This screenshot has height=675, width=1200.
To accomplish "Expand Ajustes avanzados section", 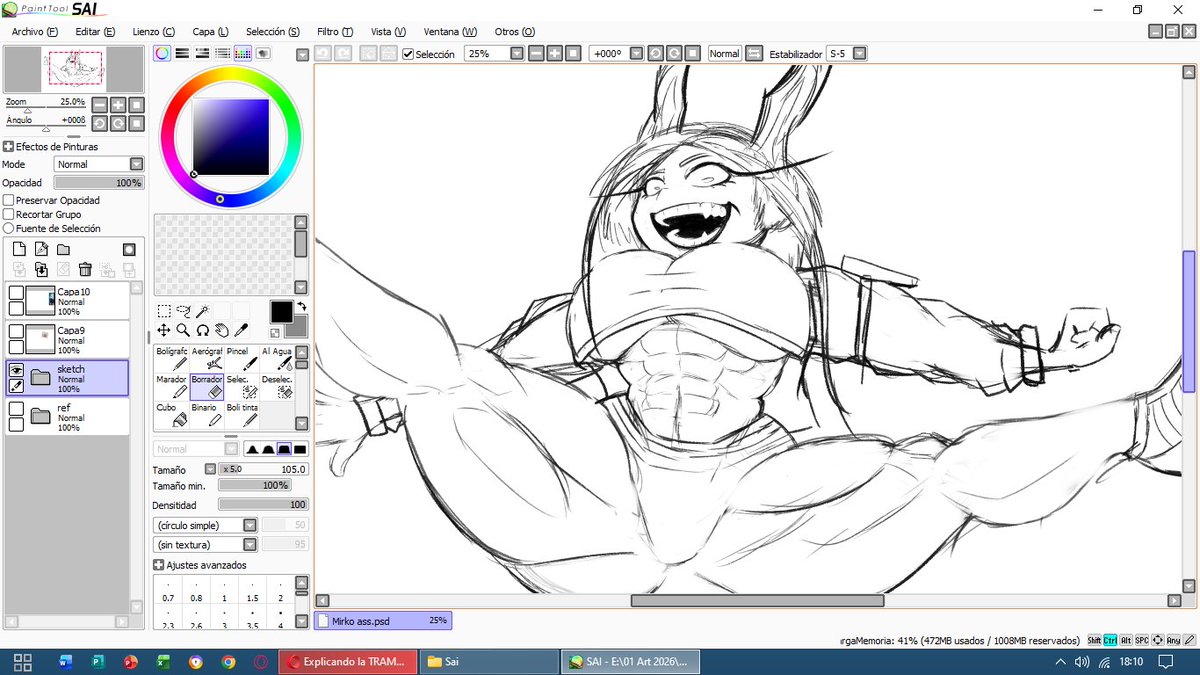I will click(158, 565).
